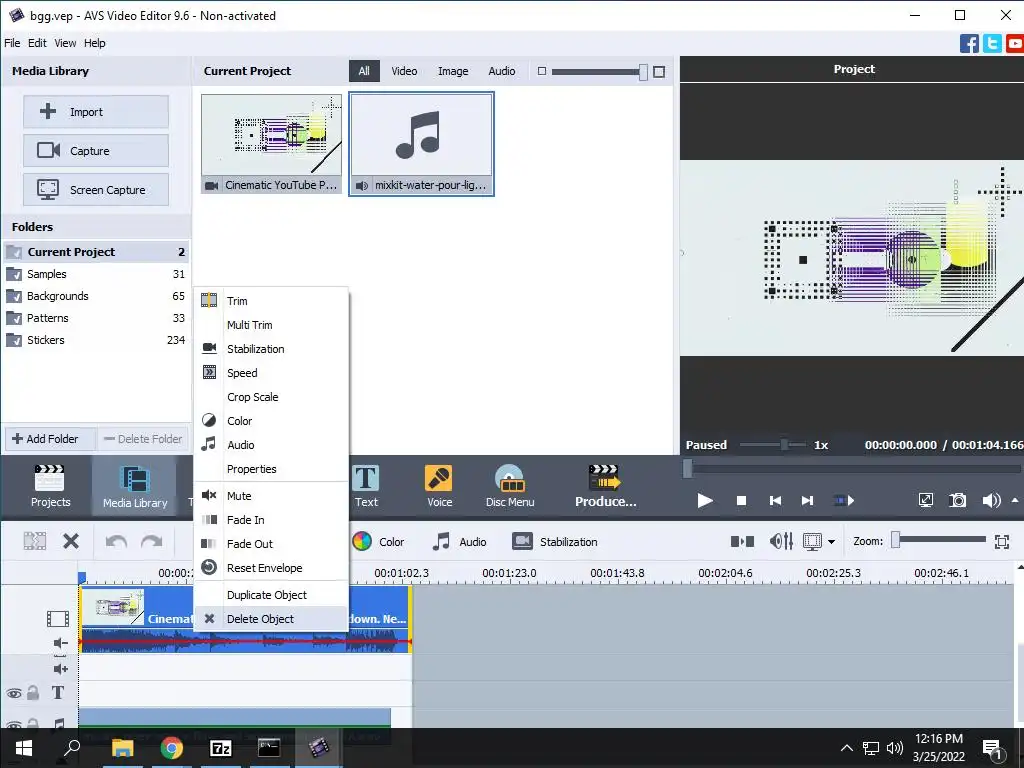This screenshot has height=768, width=1024.
Task: Click the Import button
Action: tap(96, 112)
